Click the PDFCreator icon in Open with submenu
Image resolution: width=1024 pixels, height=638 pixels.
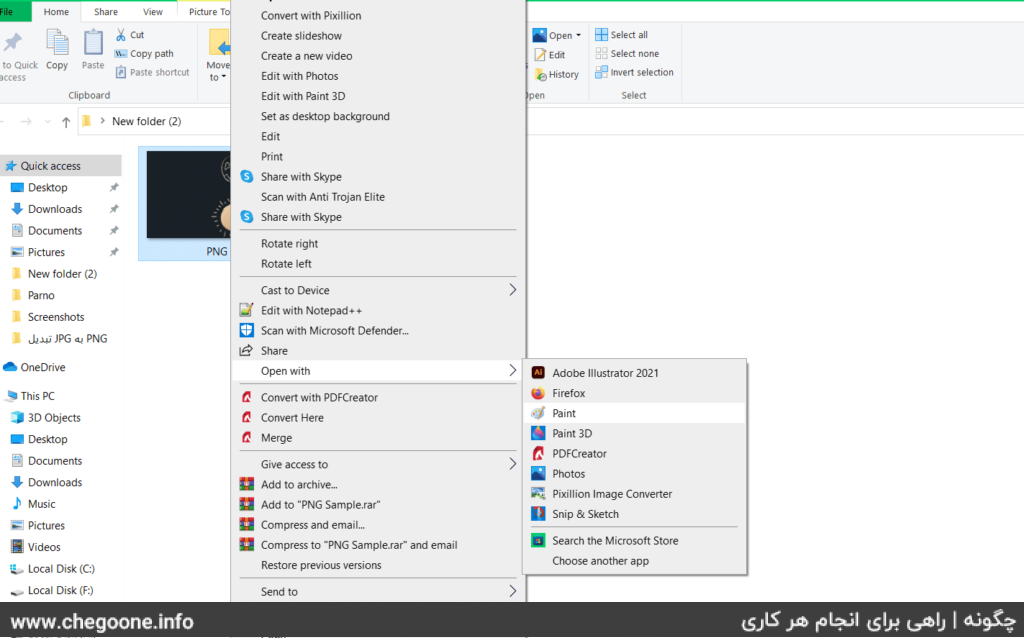[x=538, y=454]
